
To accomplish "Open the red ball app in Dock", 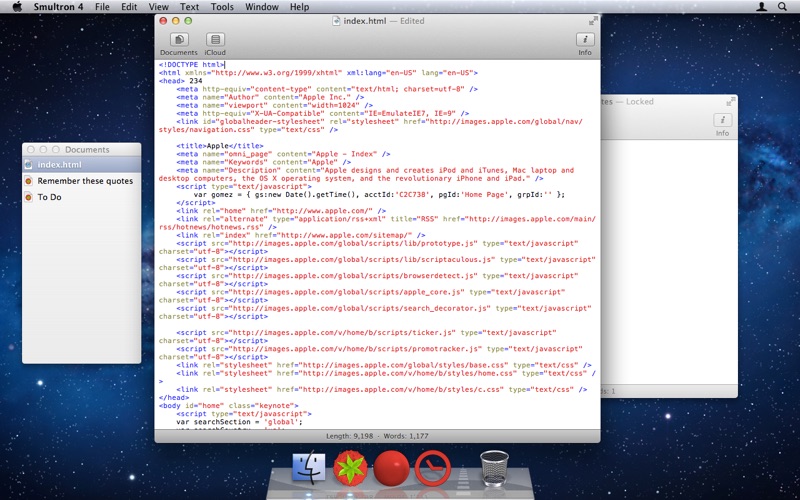I will click(x=391, y=468).
